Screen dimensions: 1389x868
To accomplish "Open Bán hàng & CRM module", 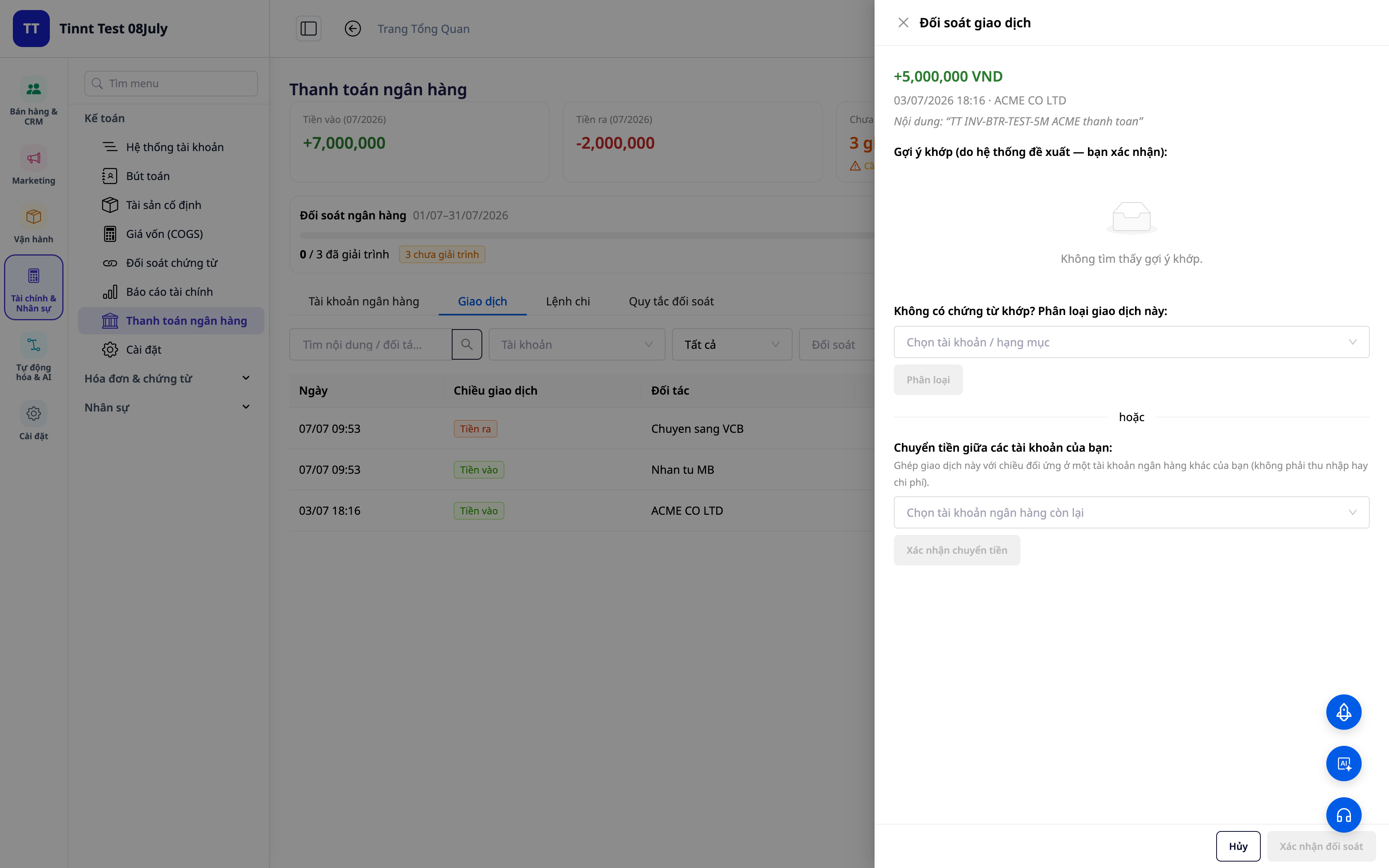I will [x=33, y=100].
